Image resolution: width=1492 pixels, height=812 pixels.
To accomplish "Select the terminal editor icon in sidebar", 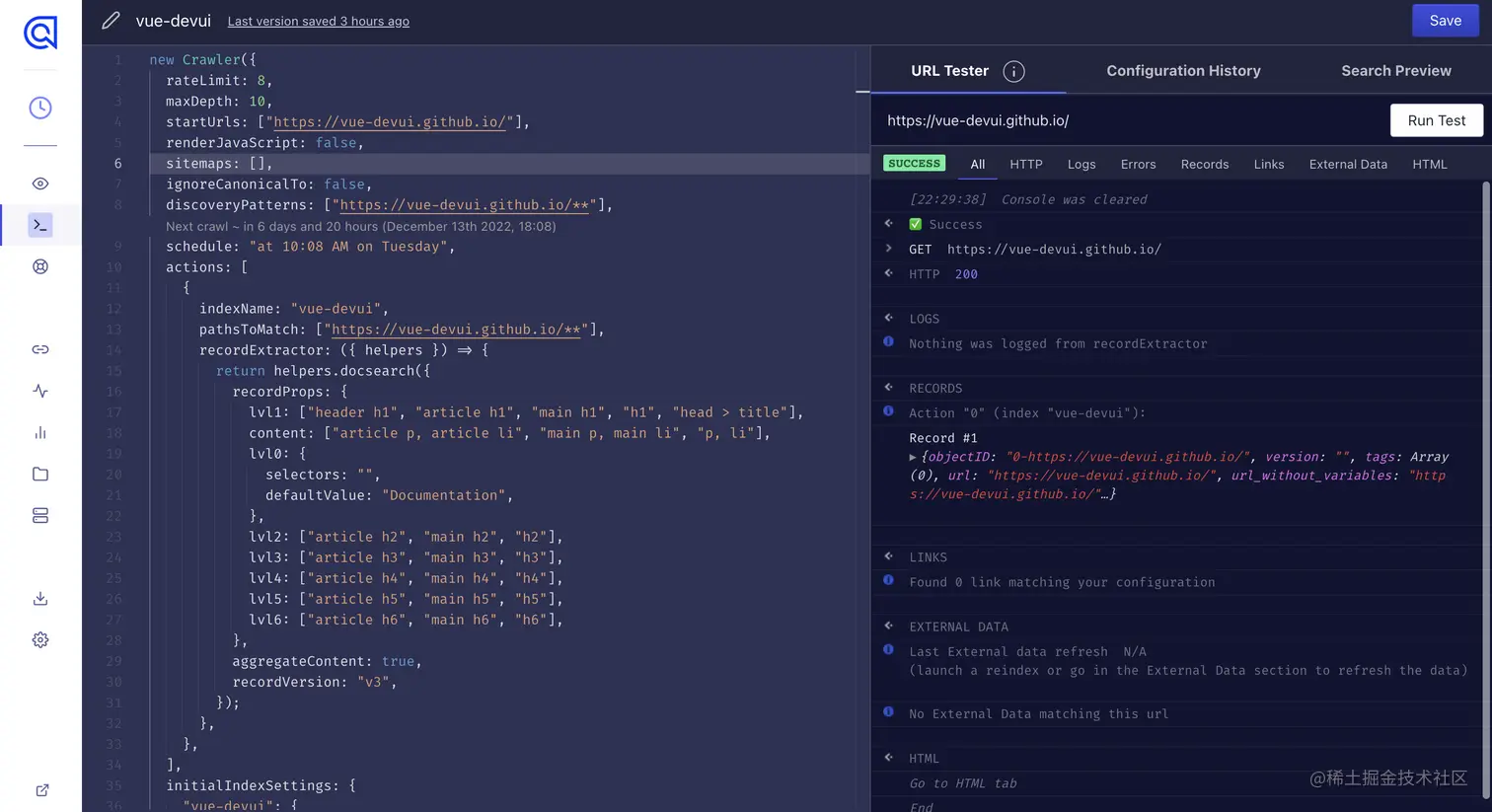I will (x=40, y=225).
